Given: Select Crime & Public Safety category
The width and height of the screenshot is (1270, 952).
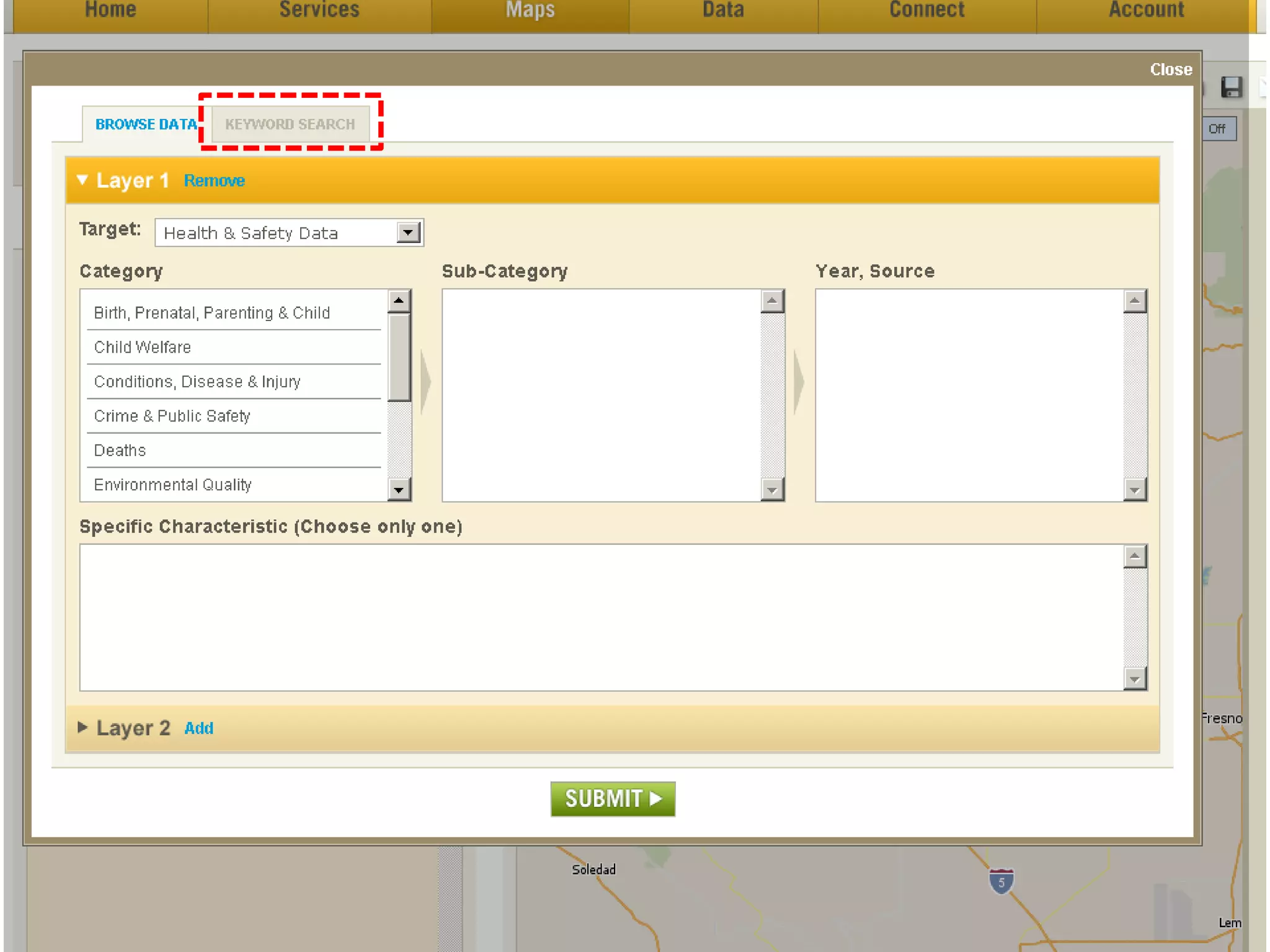Looking at the screenshot, I should coord(172,416).
